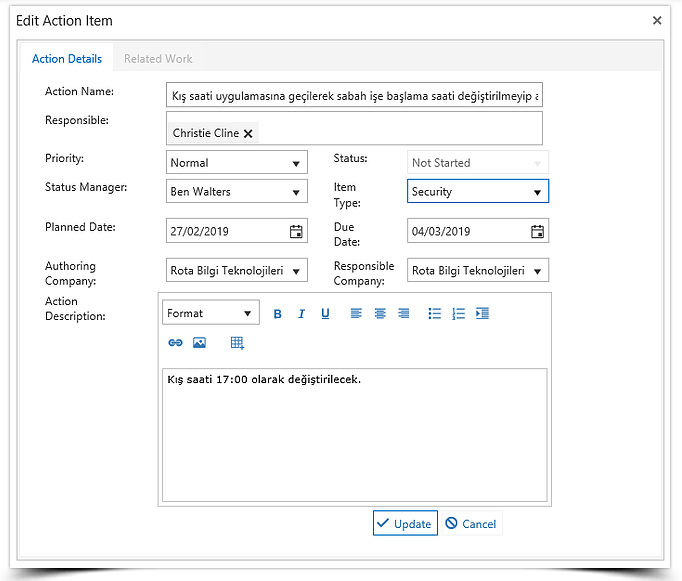Insert a hyperlink in description
Image resolution: width=682 pixels, height=581 pixels.
pos(175,343)
